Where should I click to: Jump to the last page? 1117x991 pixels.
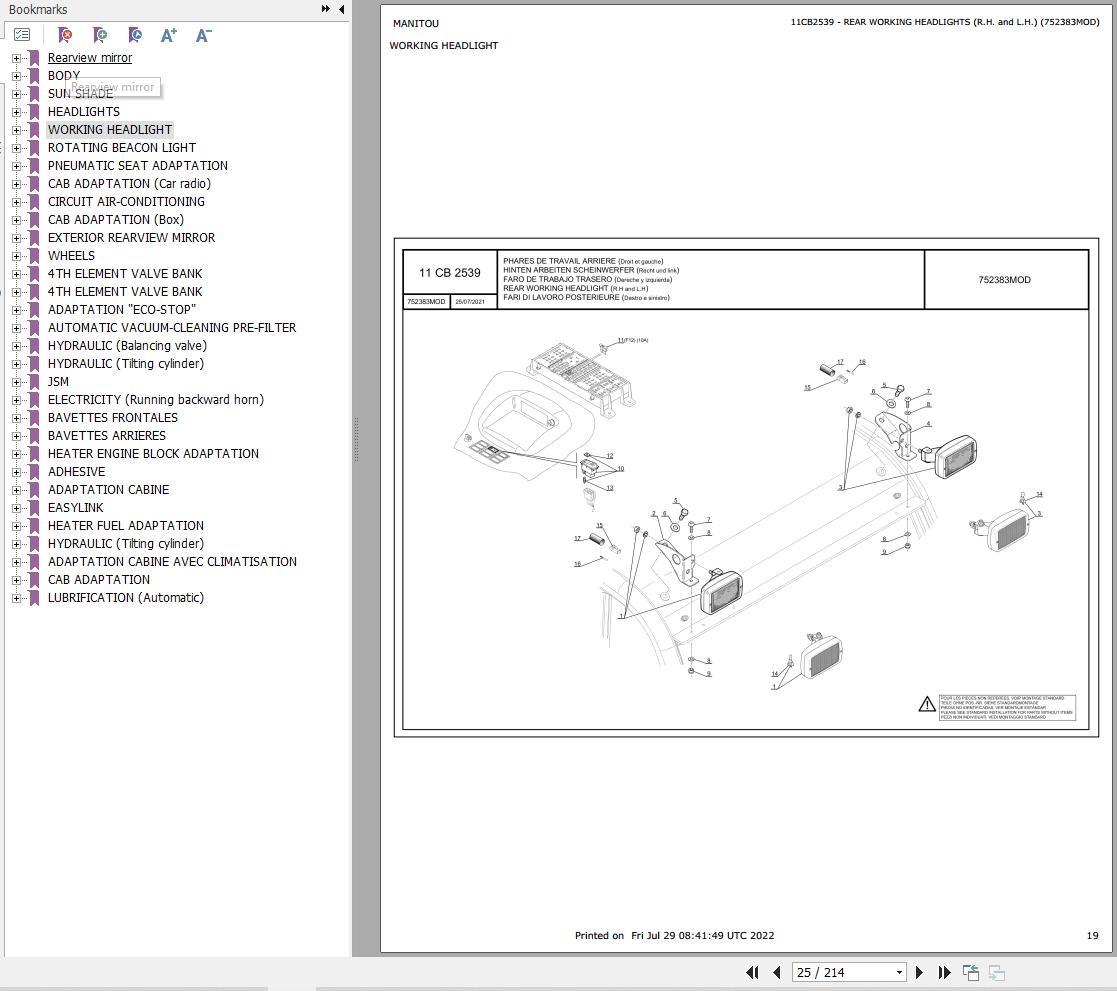(945, 972)
